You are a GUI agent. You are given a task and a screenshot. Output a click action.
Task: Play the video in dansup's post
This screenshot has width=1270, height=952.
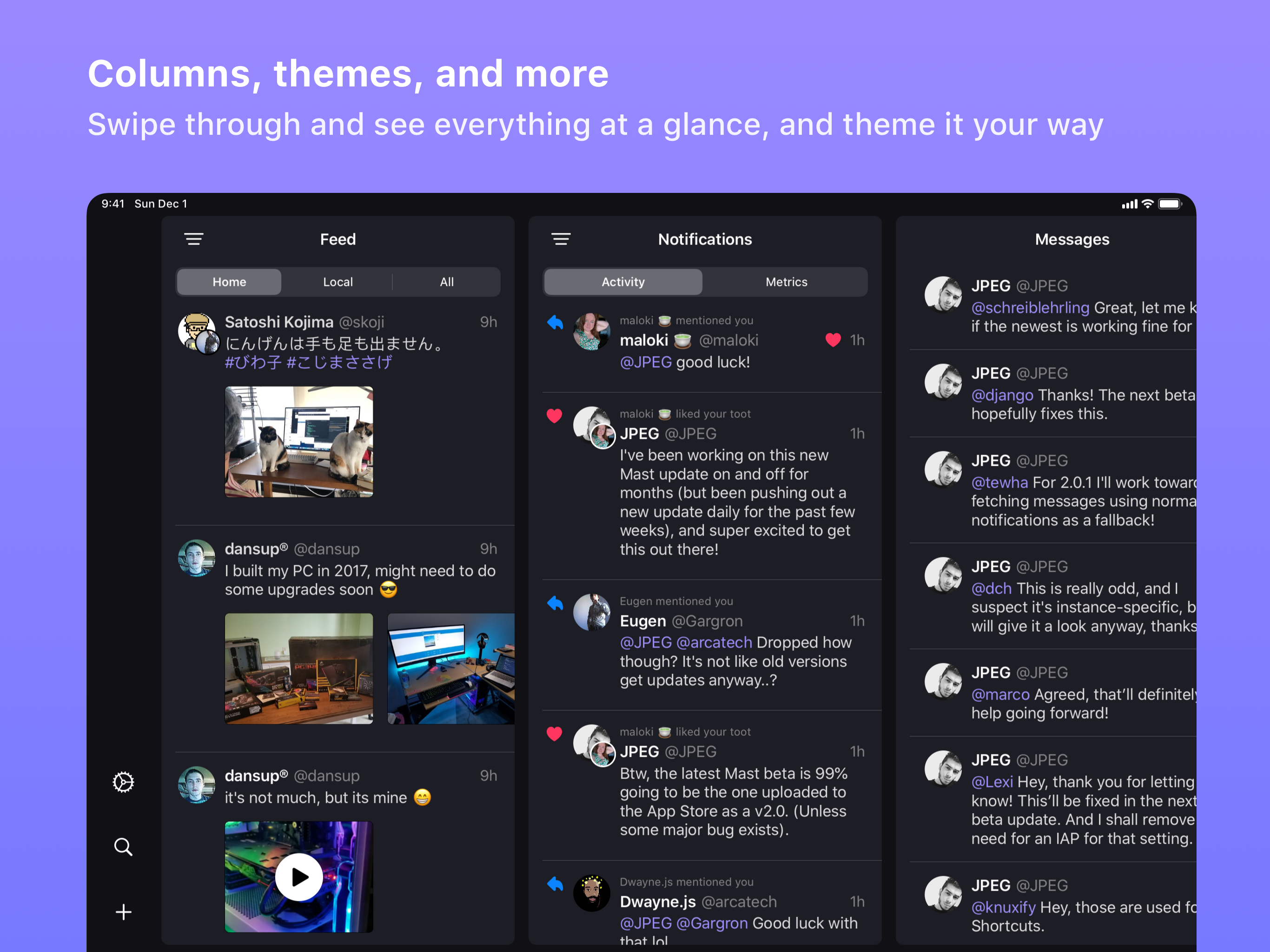pyautogui.click(x=298, y=877)
